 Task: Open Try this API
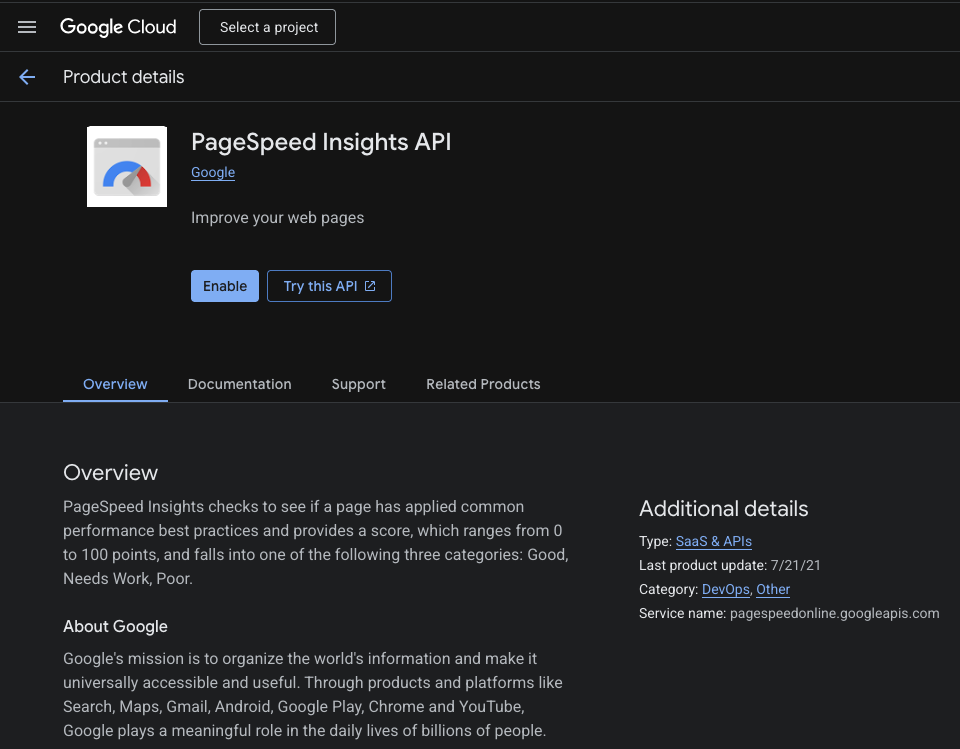(320, 286)
